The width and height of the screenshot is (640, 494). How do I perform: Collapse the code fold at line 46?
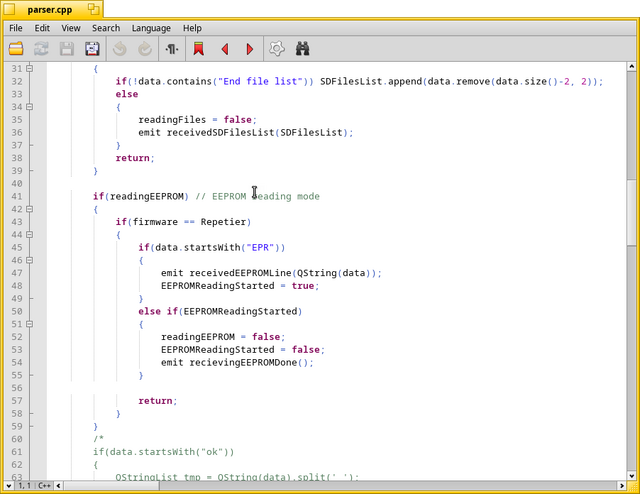coord(29,260)
